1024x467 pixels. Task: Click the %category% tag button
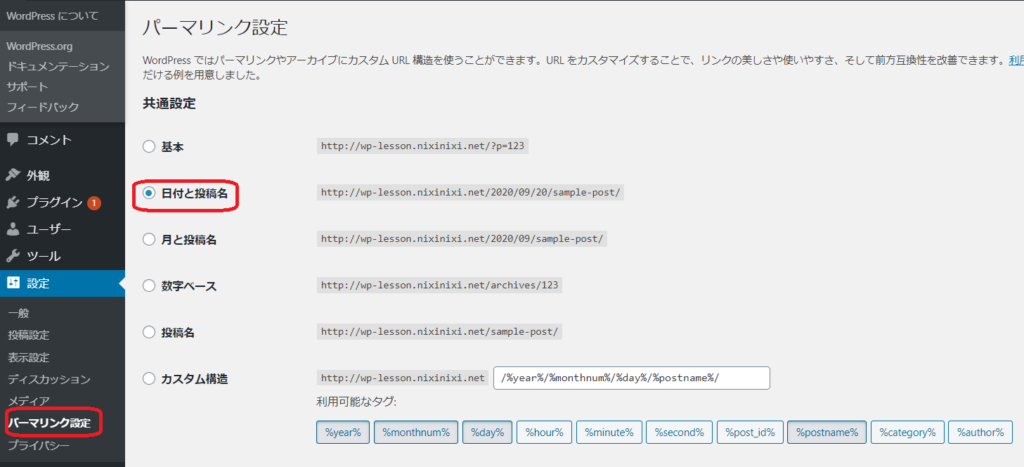click(x=909, y=432)
